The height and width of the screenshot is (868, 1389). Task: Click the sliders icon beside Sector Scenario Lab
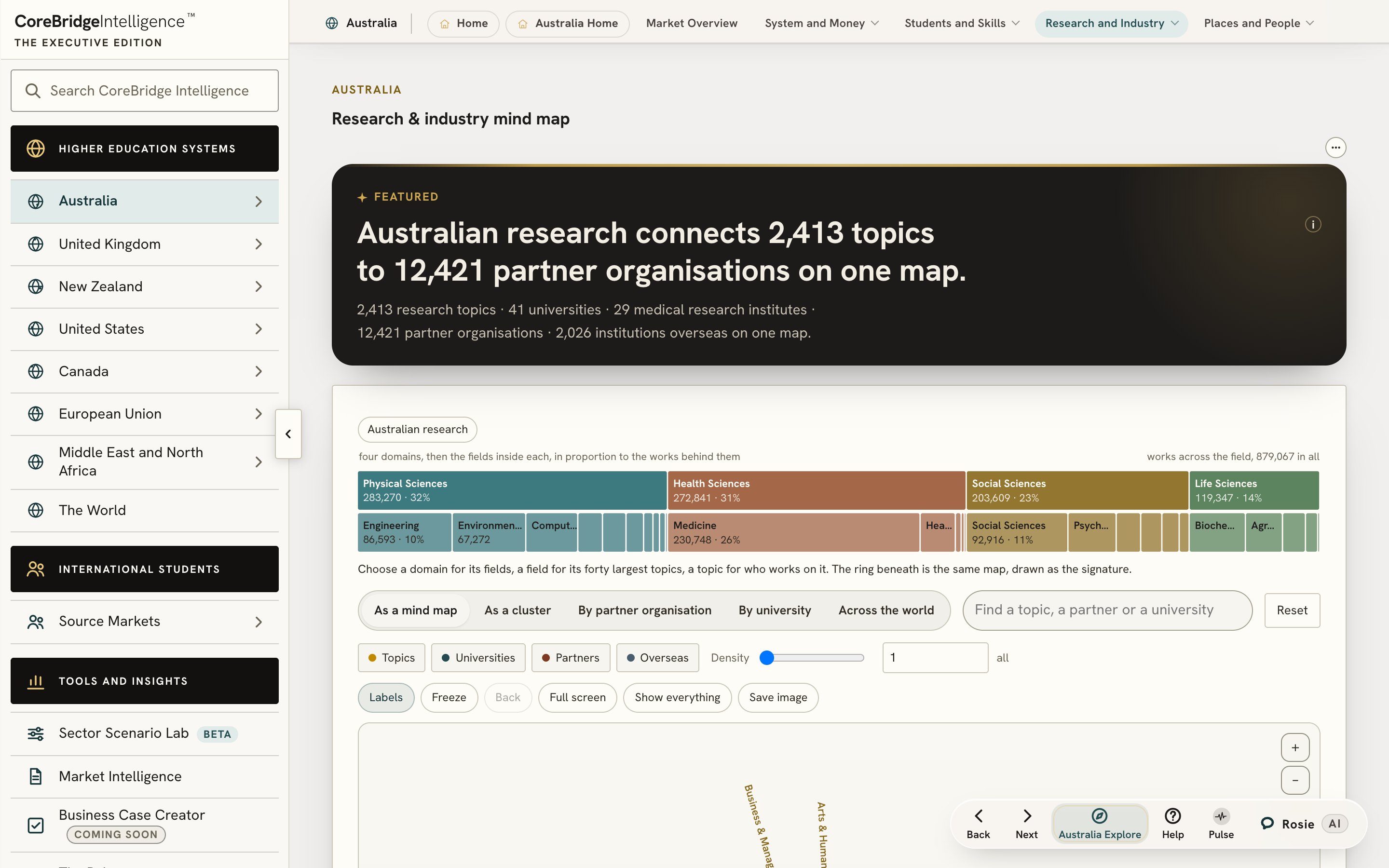(x=36, y=733)
